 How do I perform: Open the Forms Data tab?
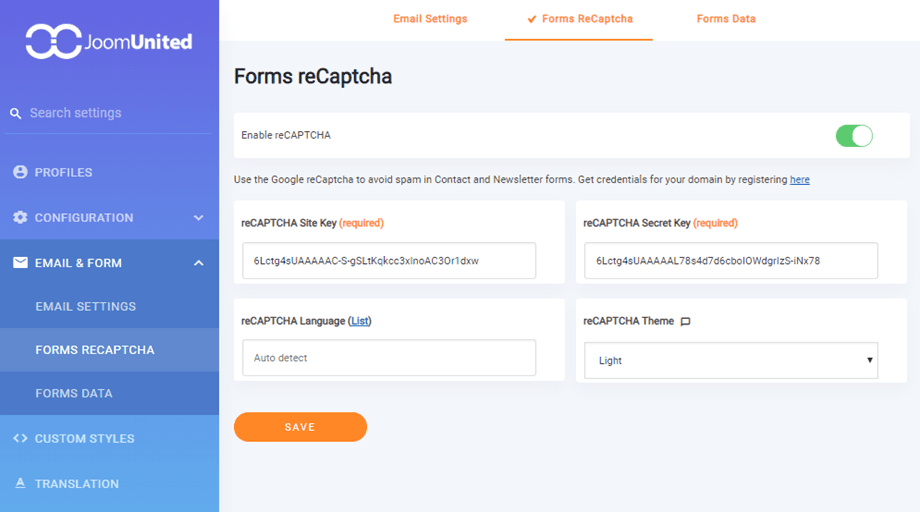tap(726, 19)
